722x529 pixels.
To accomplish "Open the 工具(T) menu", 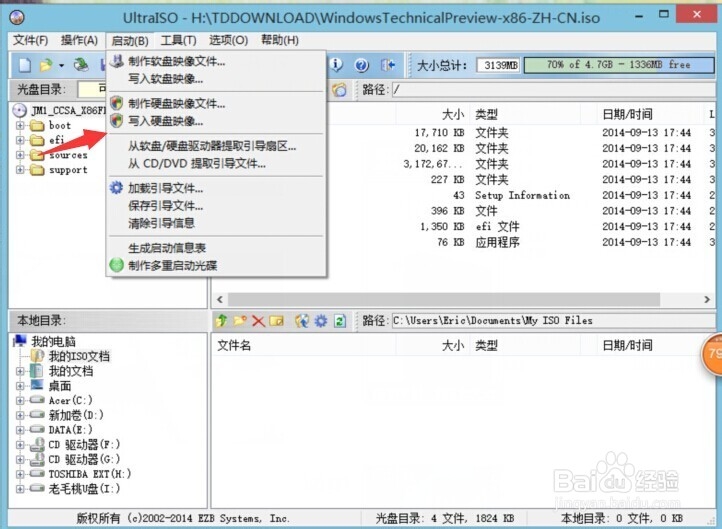I will [x=178, y=41].
